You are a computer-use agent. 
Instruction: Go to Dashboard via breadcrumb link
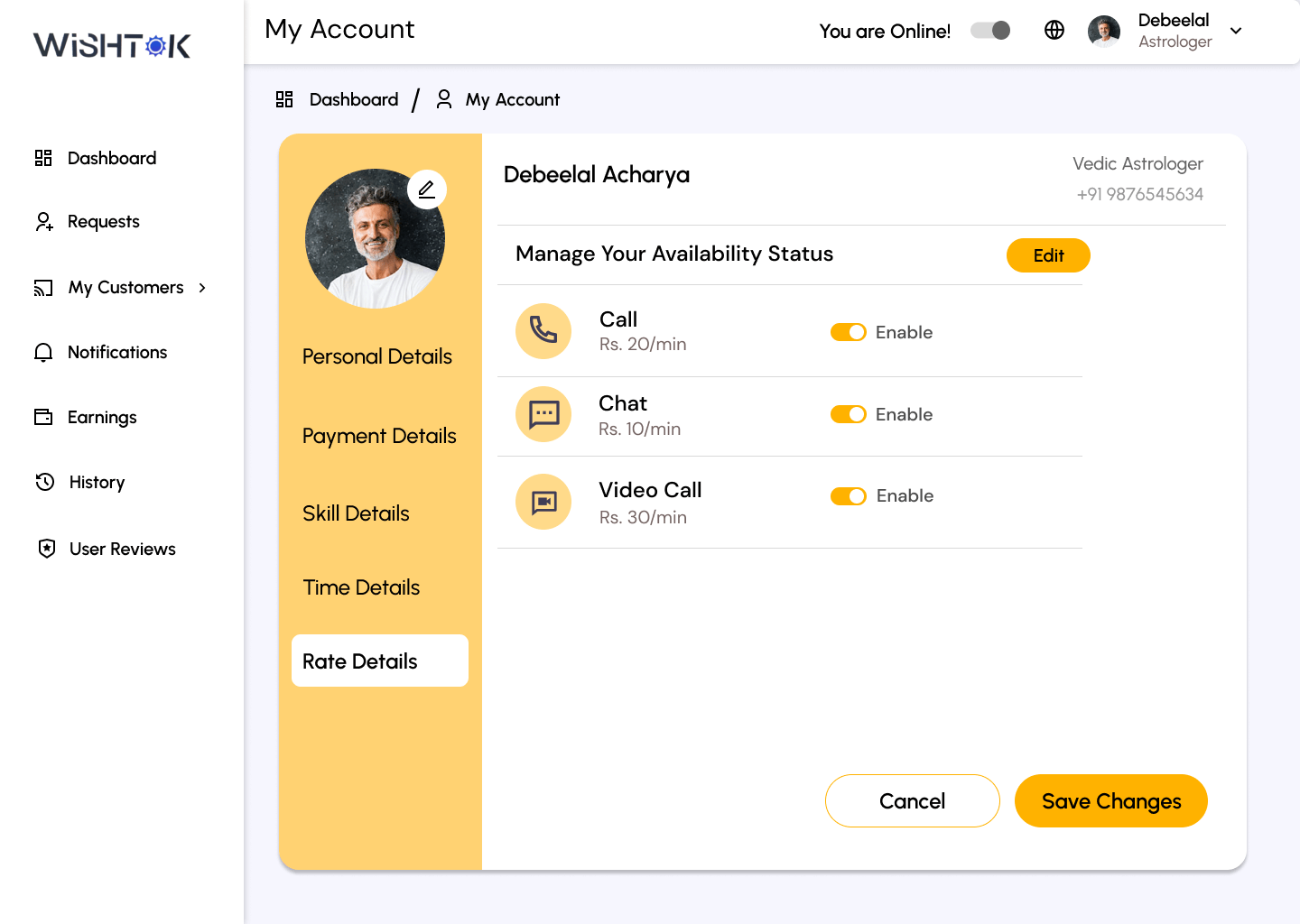353,99
